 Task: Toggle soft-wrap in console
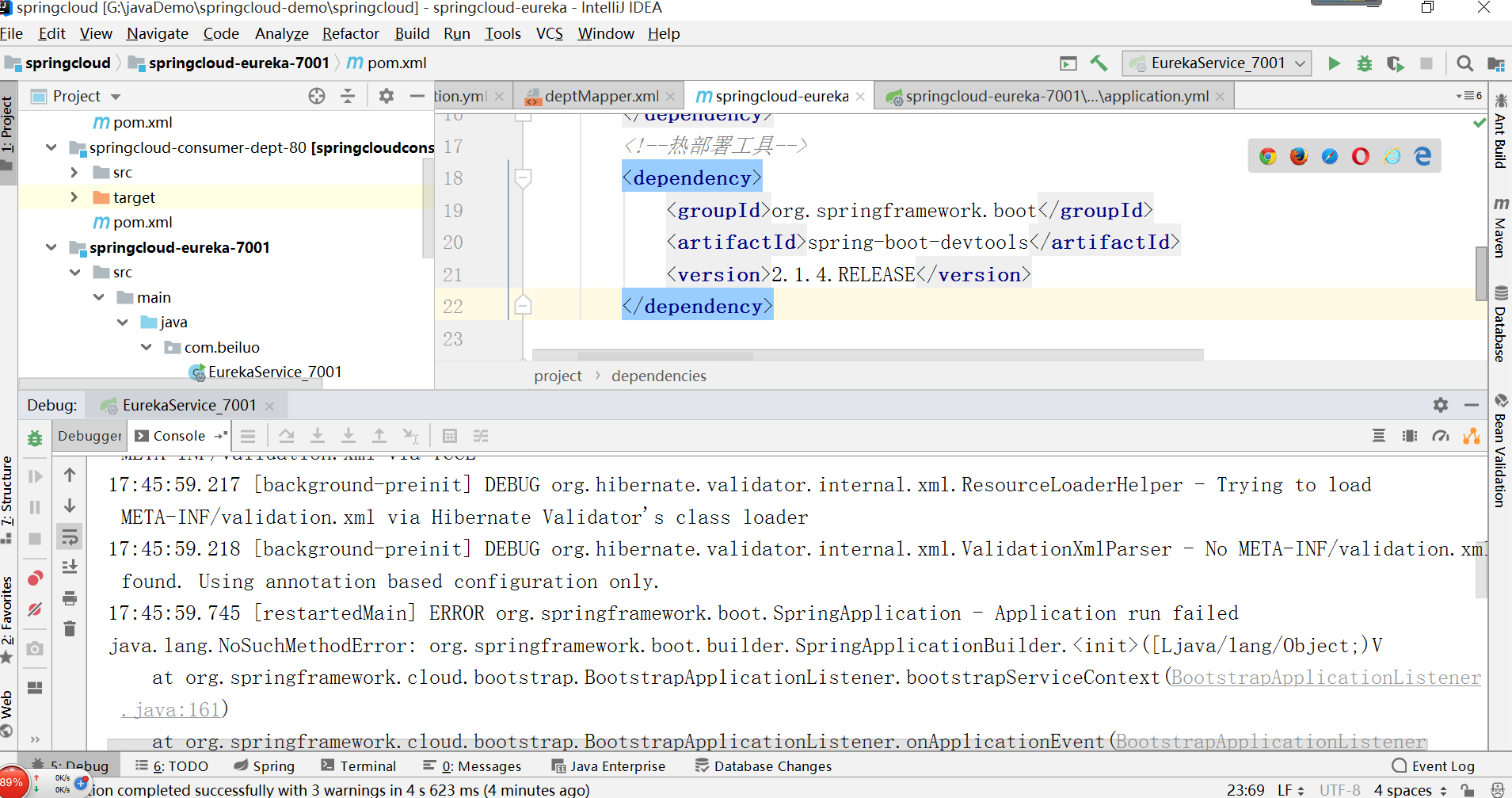coord(70,537)
